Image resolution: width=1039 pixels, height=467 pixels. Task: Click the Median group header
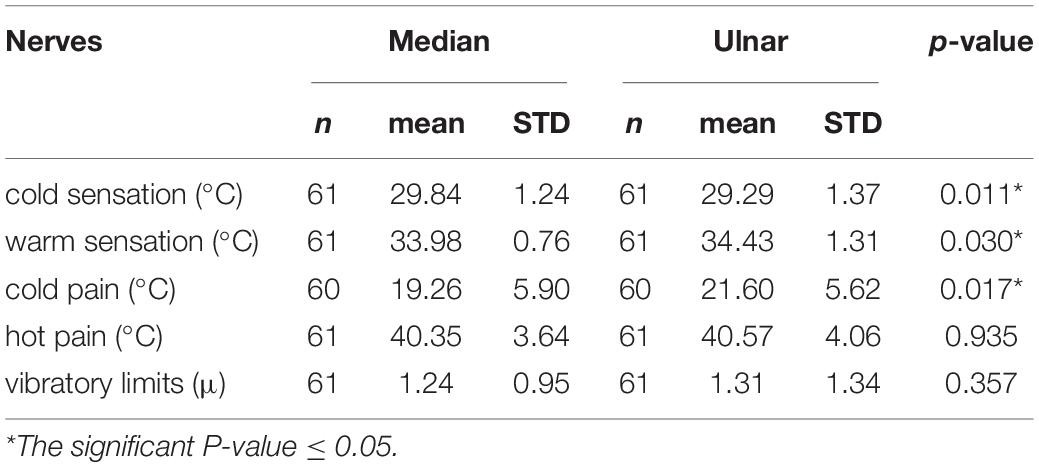pyautogui.click(x=438, y=42)
